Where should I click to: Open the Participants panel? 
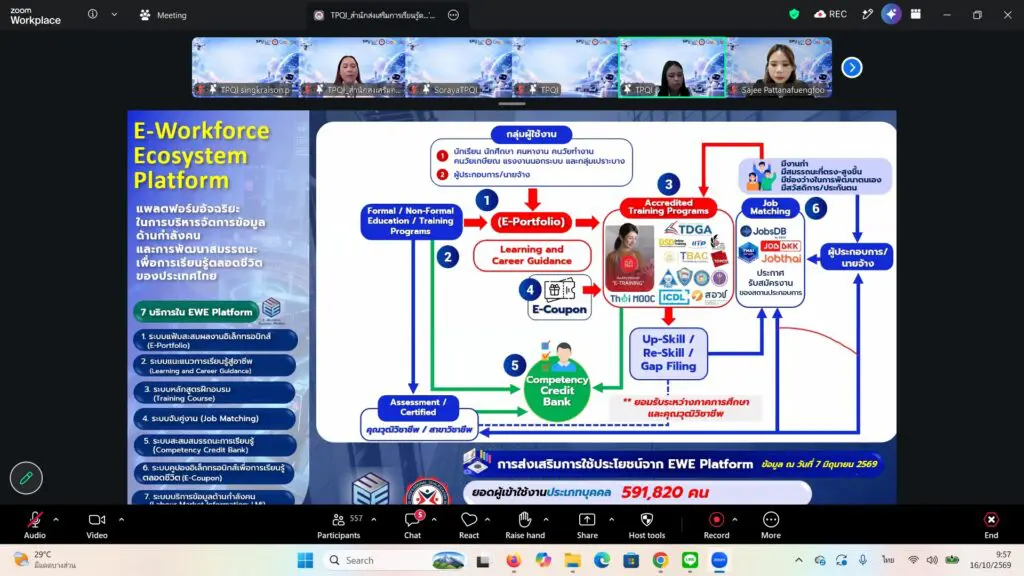coord(338,525)
